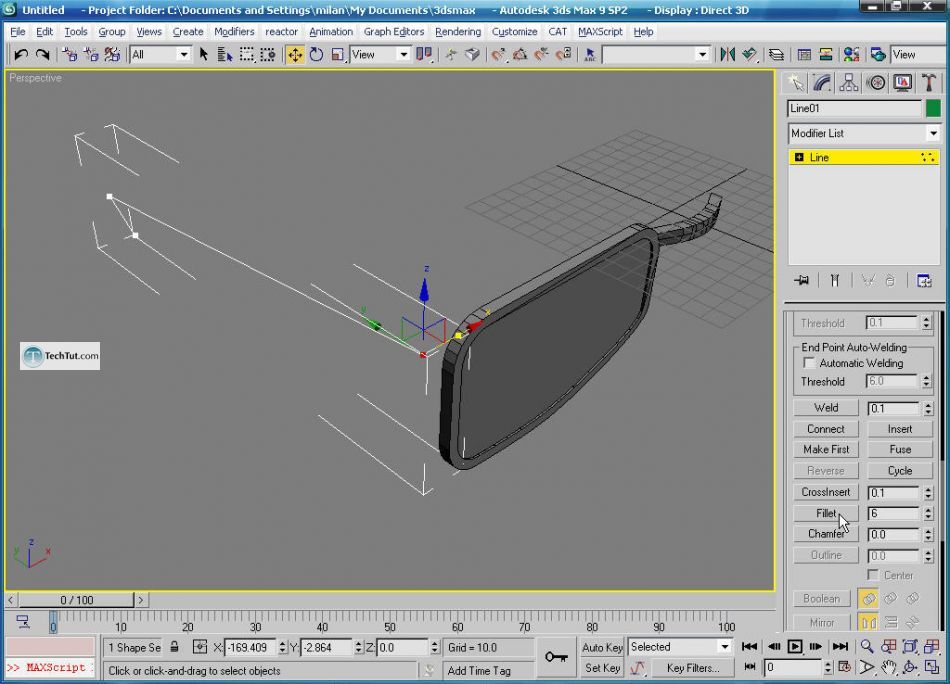Select the Select and Rotate tool
950x684 pixels.
(316, 55)
